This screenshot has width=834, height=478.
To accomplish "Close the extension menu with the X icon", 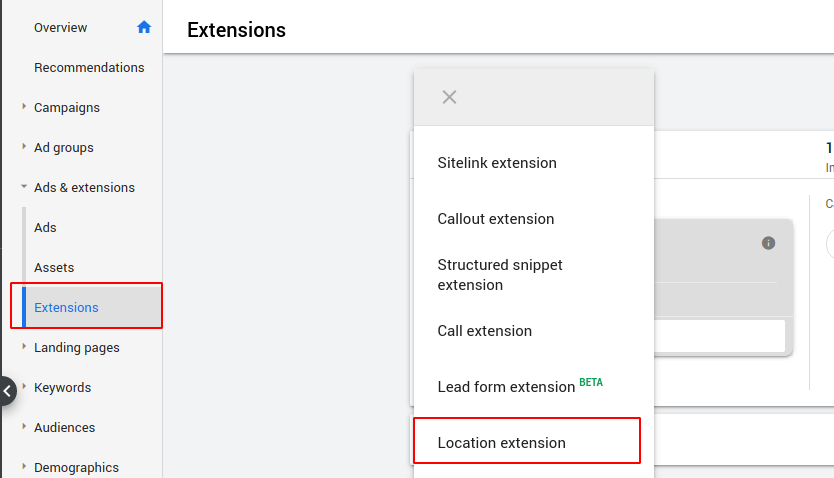I will pyautogui.click(x=449, y=97).
